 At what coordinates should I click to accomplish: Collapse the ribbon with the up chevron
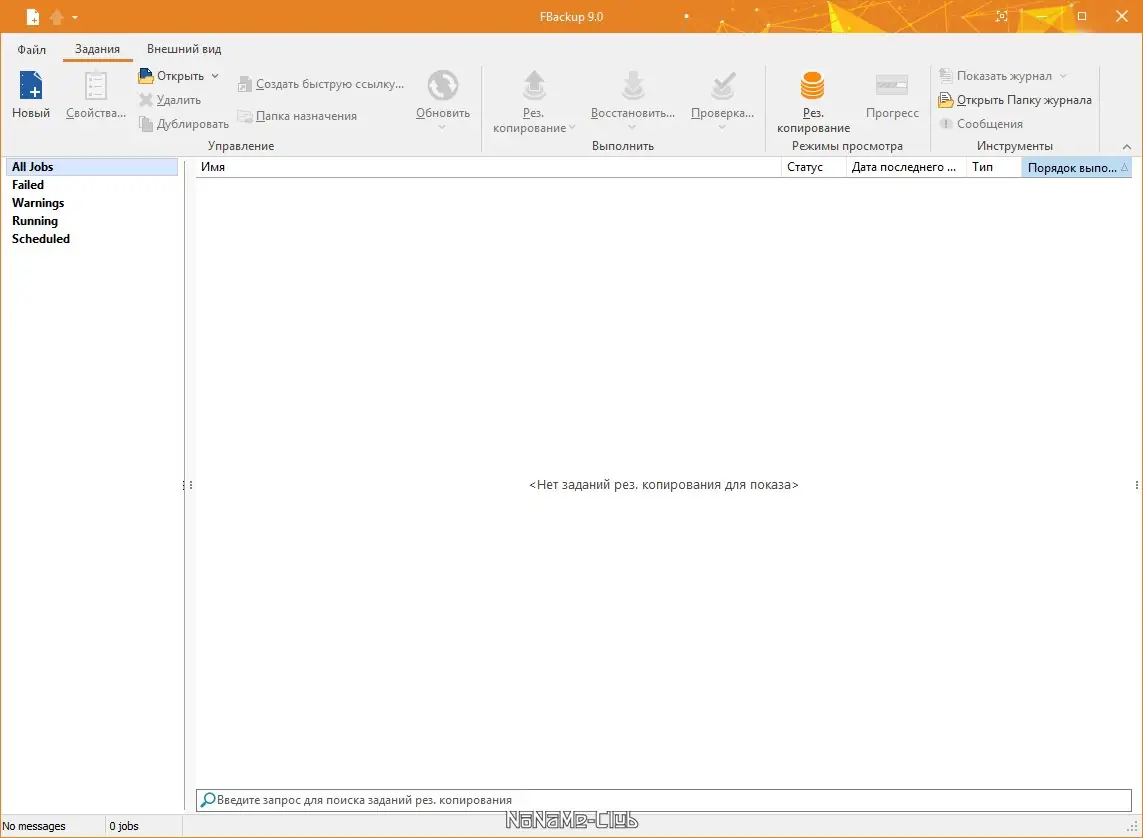point(1126,146)
